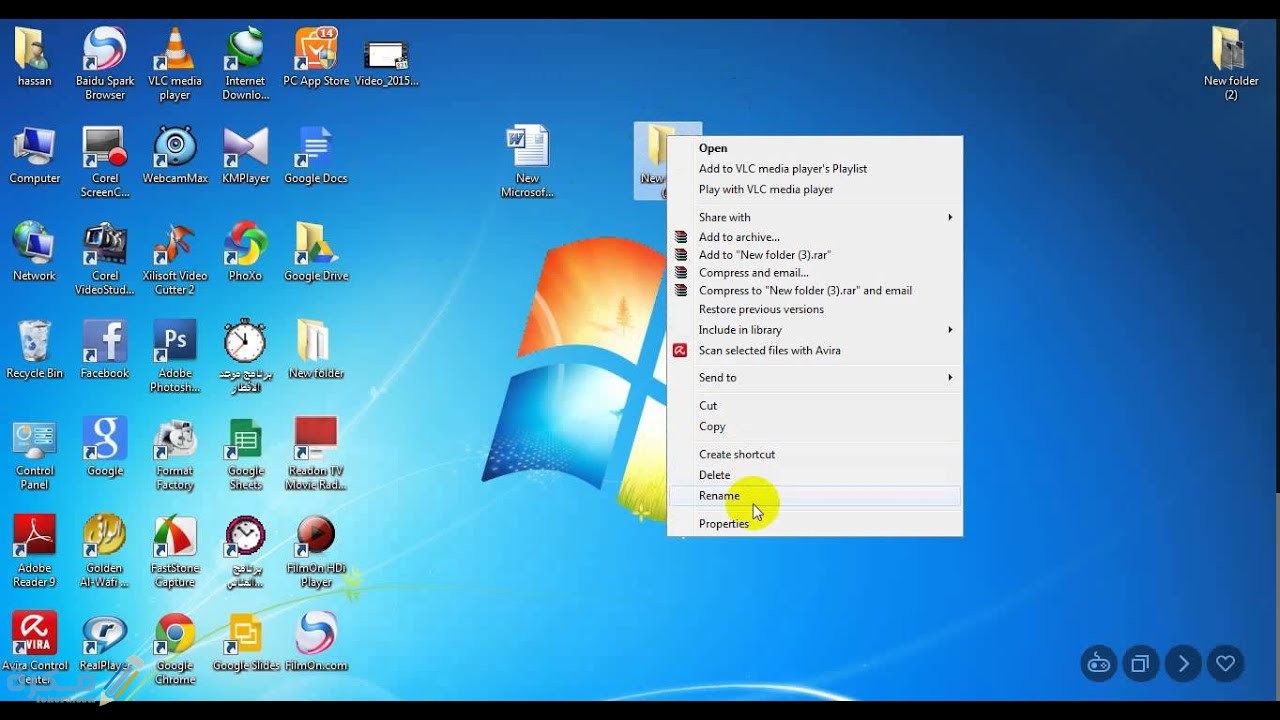The image size is (1280, 720).
Task: Select Rename from the context menu
Action: pos(719,495)
